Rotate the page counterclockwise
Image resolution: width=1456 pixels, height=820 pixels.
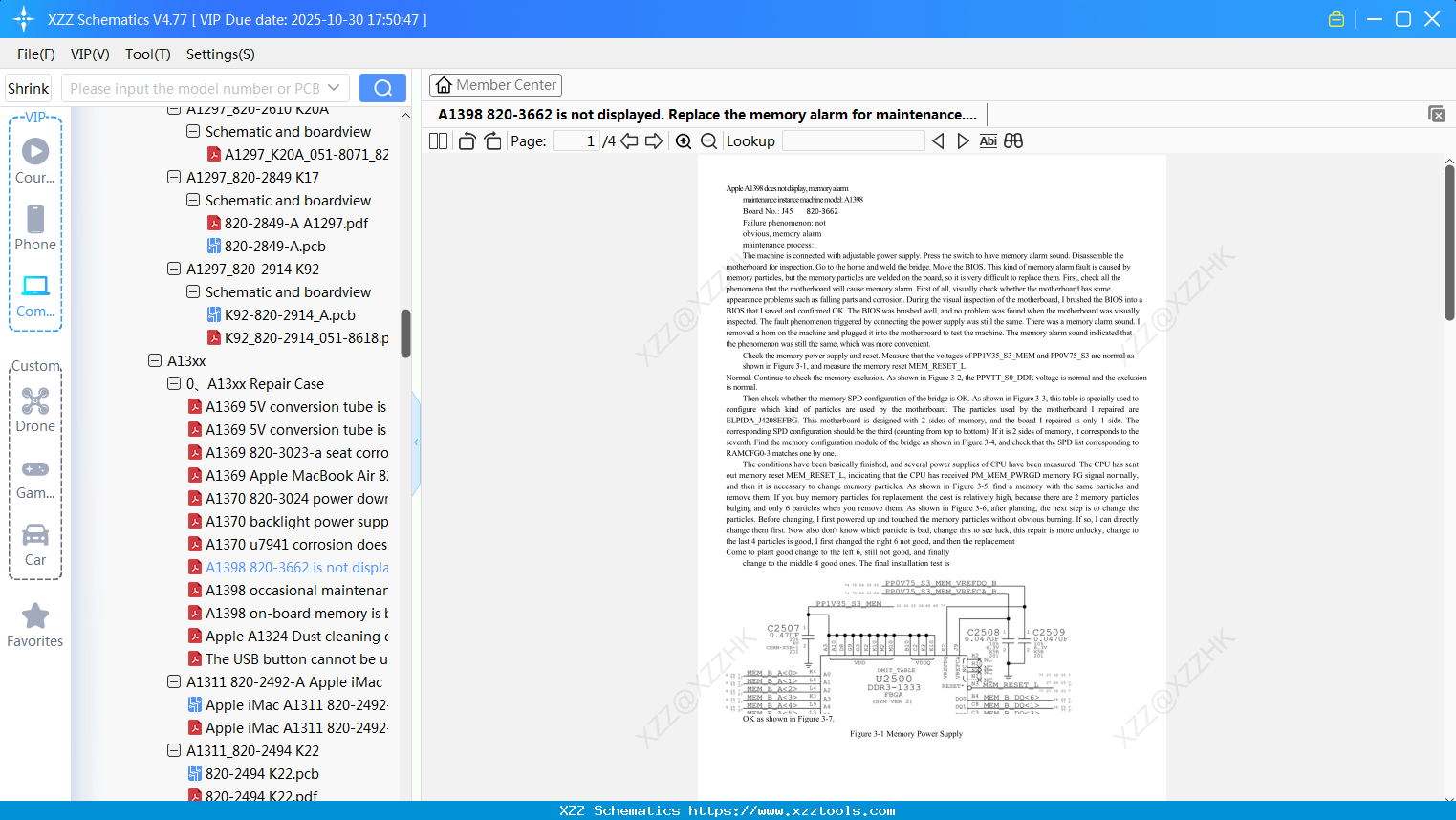click(467, 141)
